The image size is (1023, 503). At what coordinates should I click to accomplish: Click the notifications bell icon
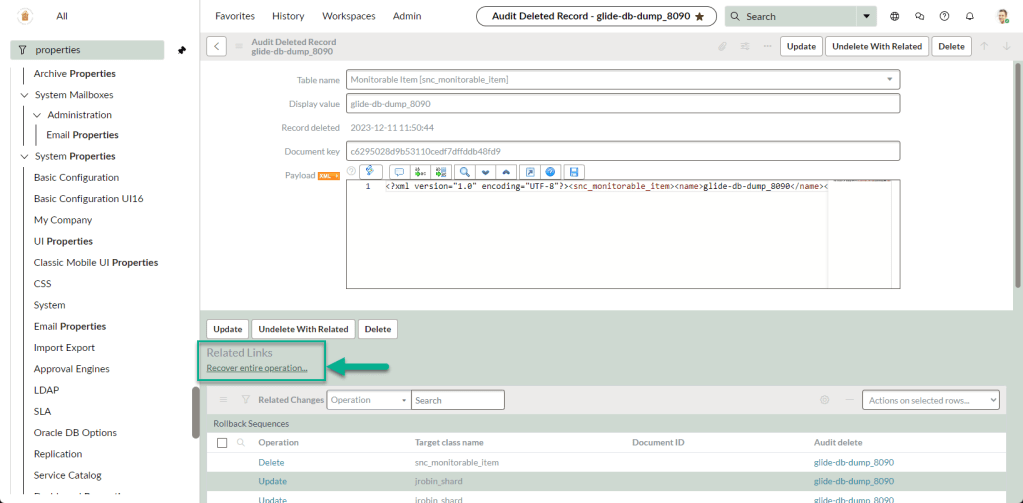pyautogui.click(x=969, y=16)
